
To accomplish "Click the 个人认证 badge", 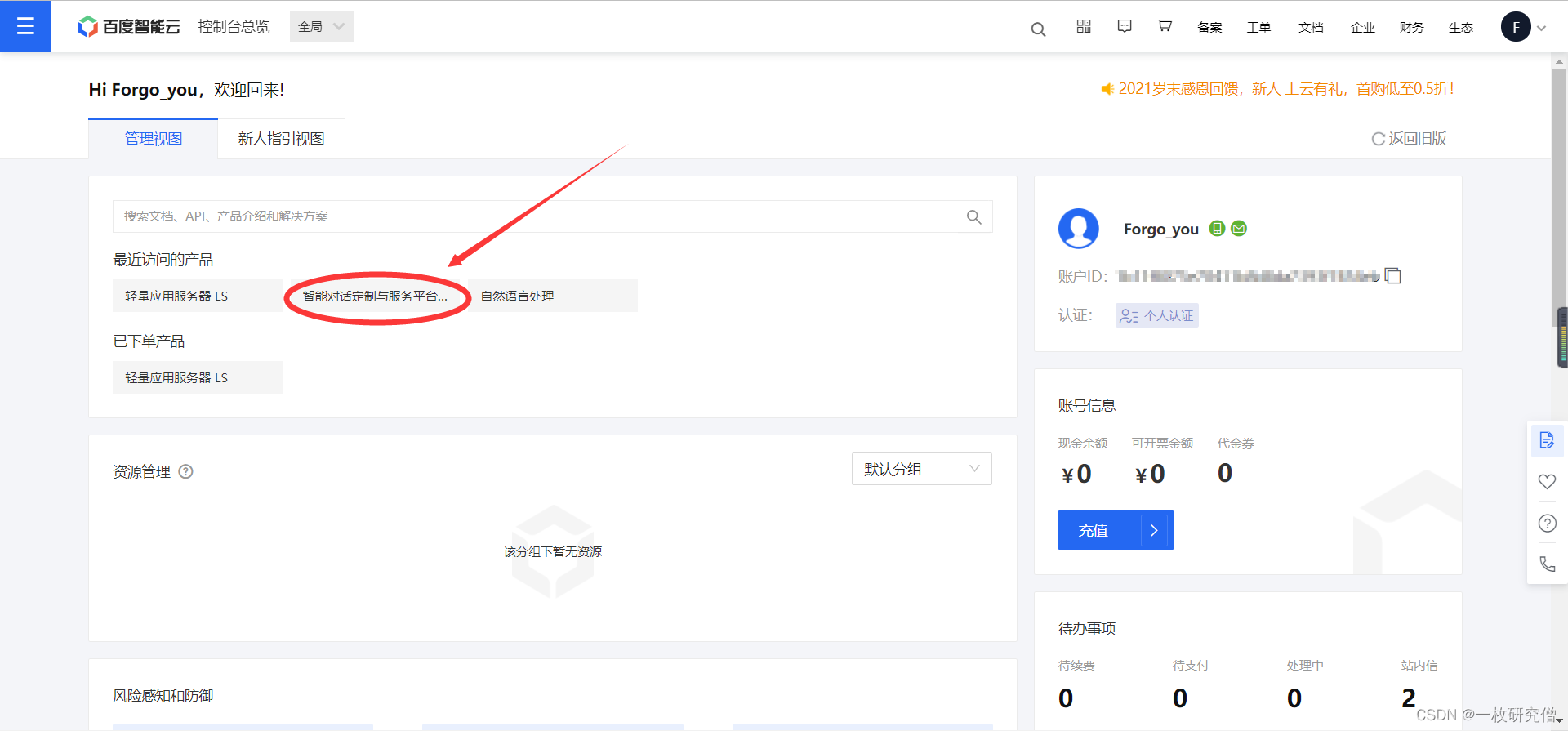I will tap(1157, 315).
